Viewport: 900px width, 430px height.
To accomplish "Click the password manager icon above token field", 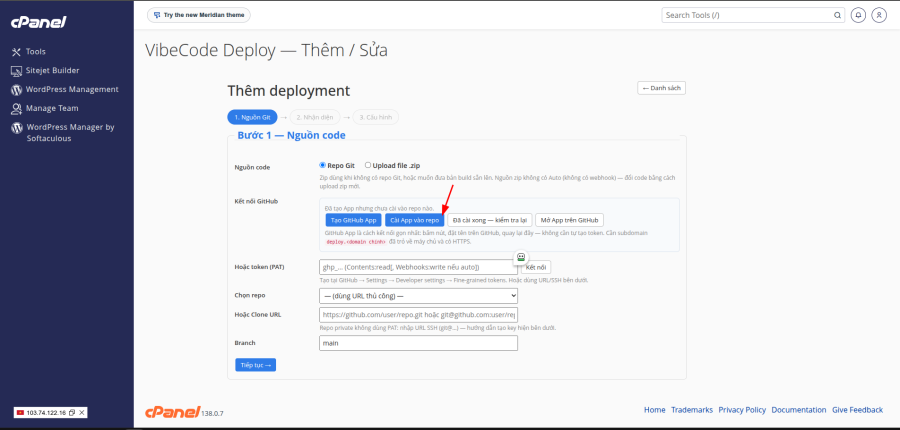I will pyautogui.click(x=521, y=257).
